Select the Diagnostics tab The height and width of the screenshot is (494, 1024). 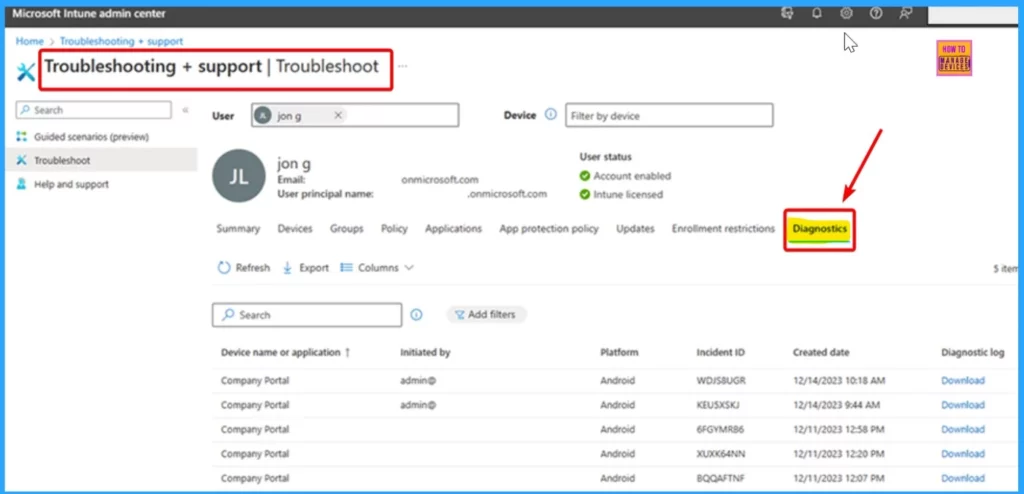(820, 229)
